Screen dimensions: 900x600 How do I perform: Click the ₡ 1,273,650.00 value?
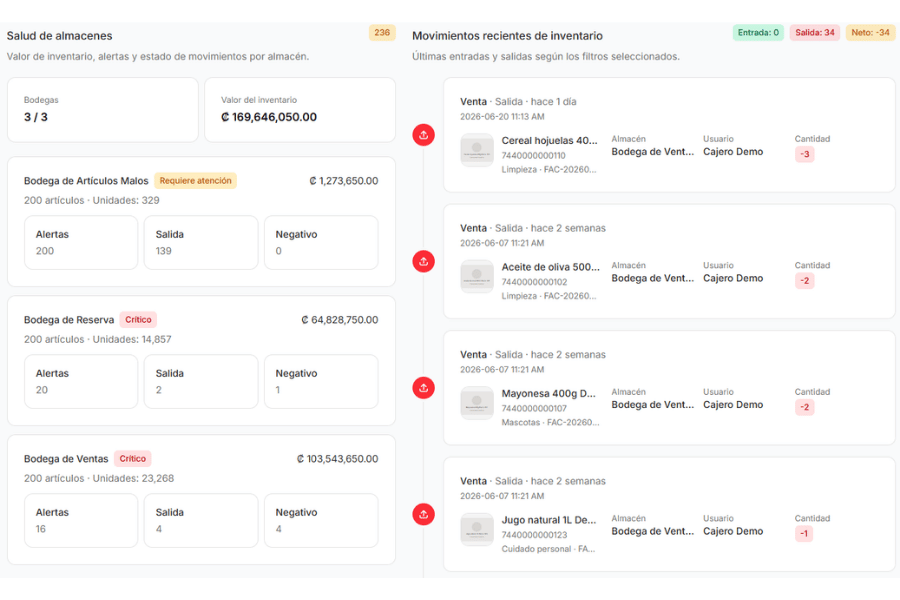tap(344, 181)
